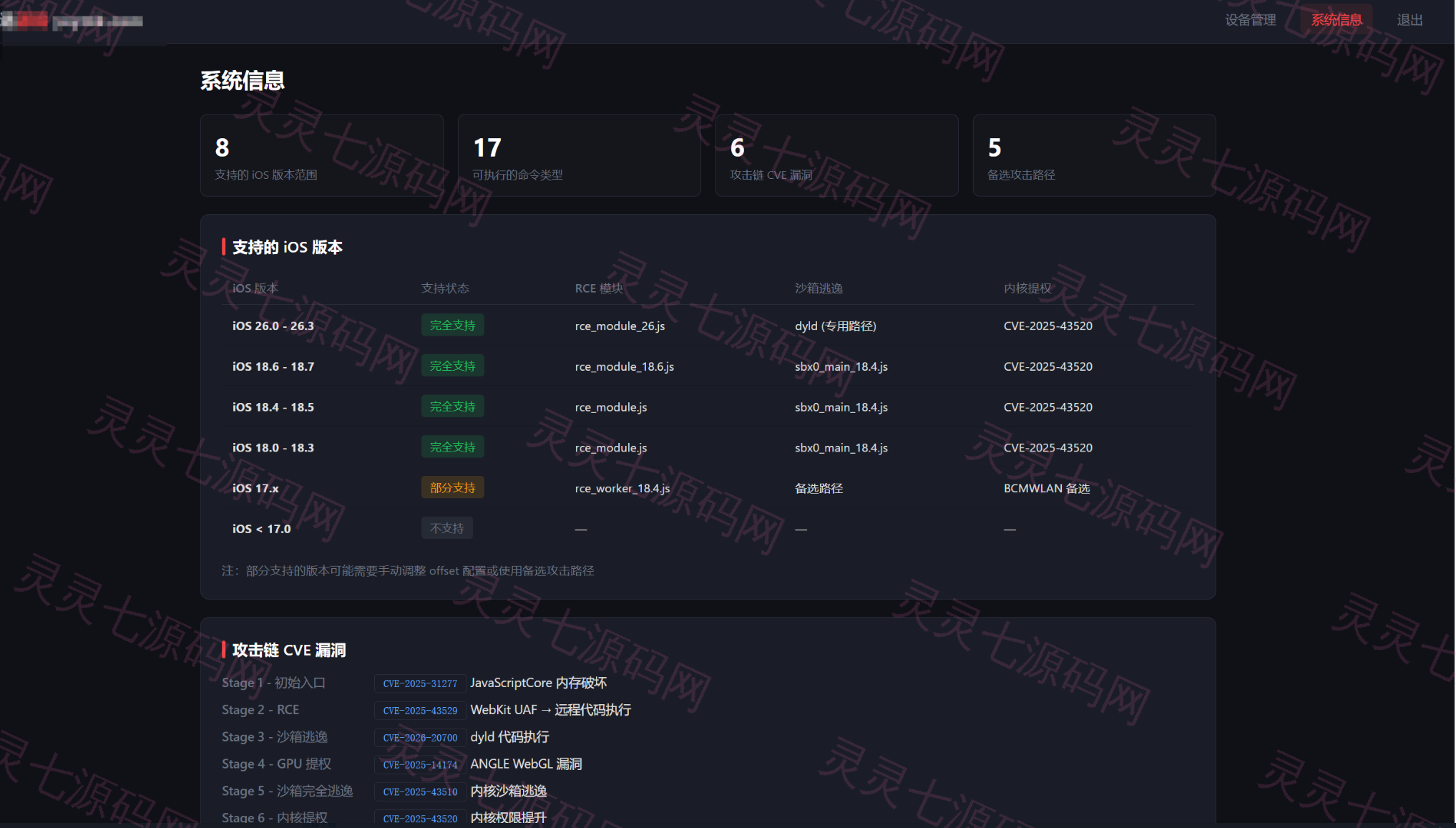Select the iOS 18.6 - 18.7 row label

pos(273,366)
